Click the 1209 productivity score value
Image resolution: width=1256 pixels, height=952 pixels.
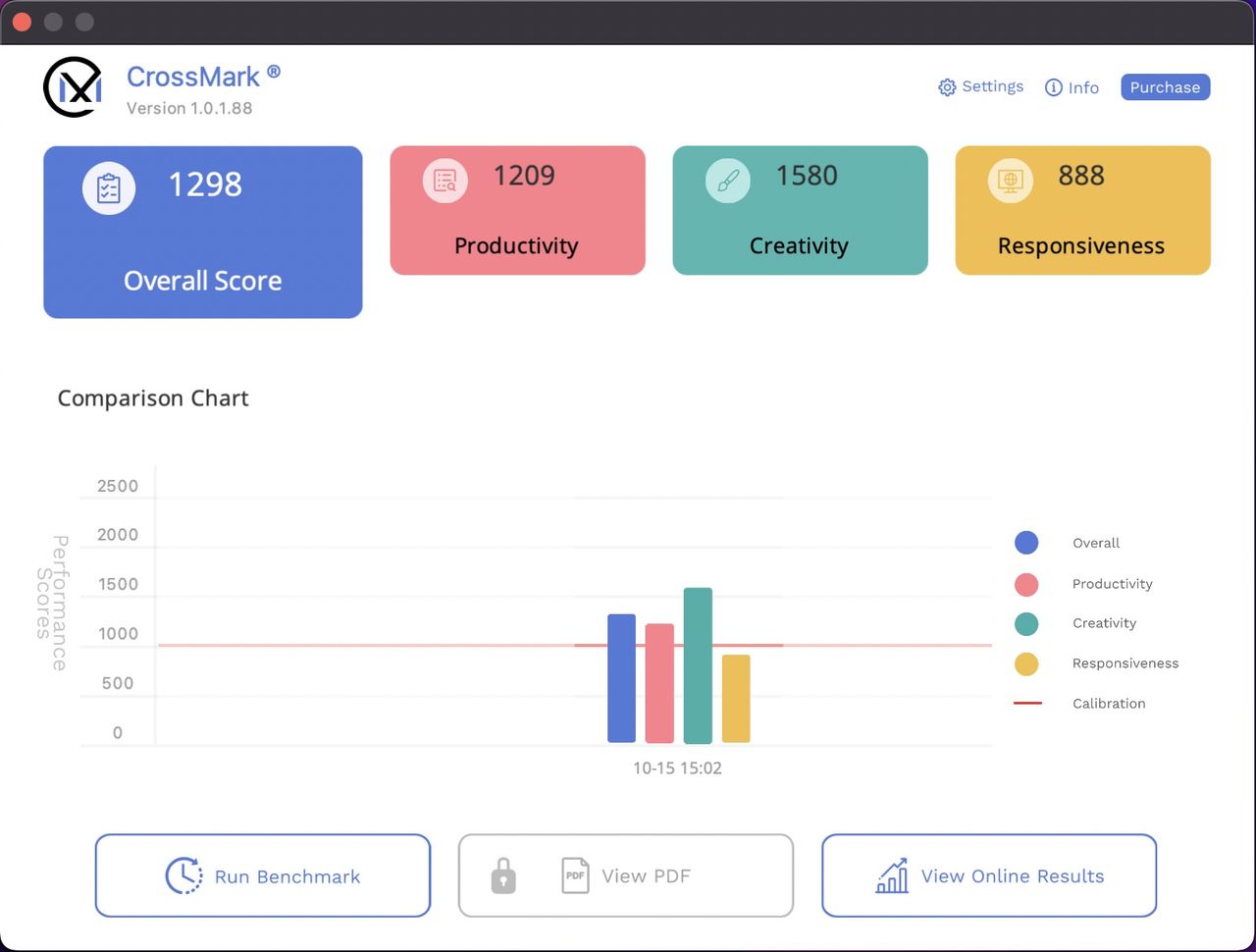(524, 176)
